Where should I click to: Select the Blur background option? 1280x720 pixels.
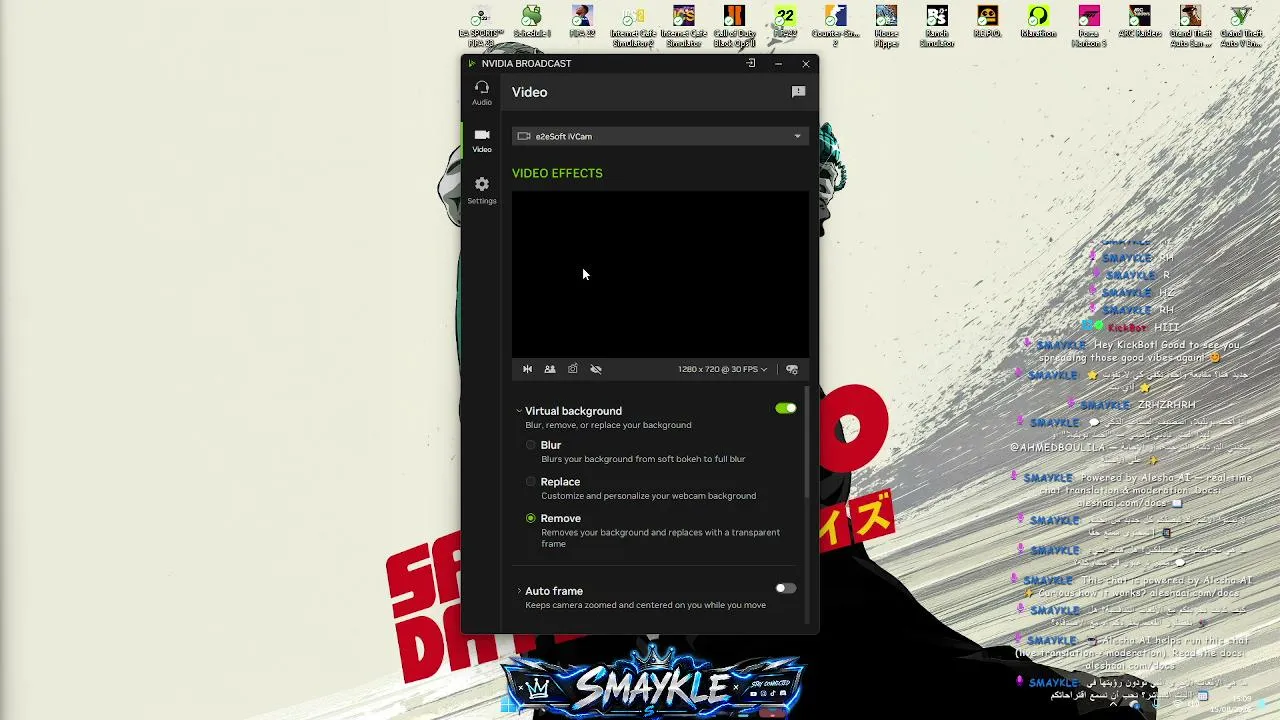coord(531,445)
